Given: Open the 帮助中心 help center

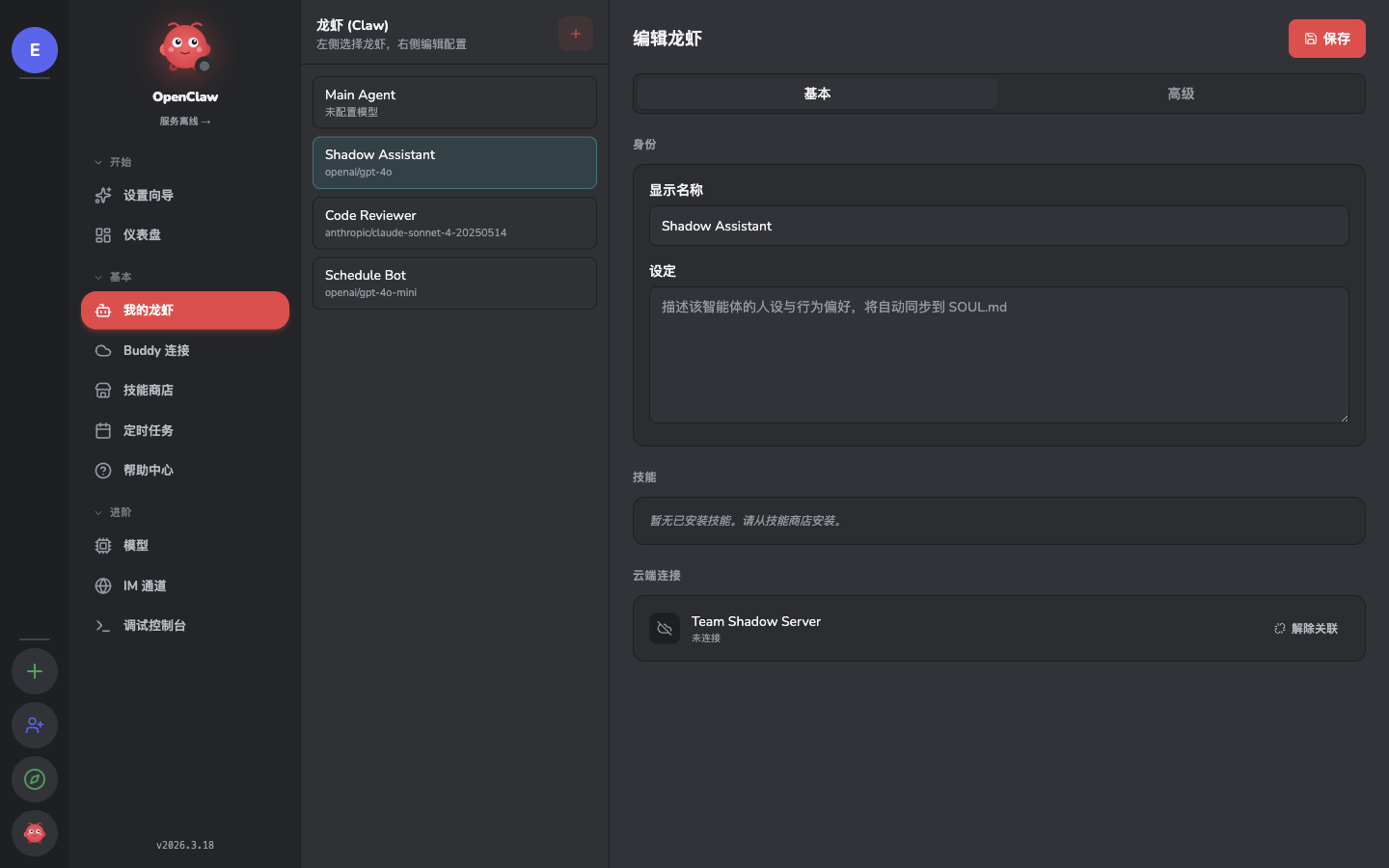Looking at the screenshot, I should point(148,470).
